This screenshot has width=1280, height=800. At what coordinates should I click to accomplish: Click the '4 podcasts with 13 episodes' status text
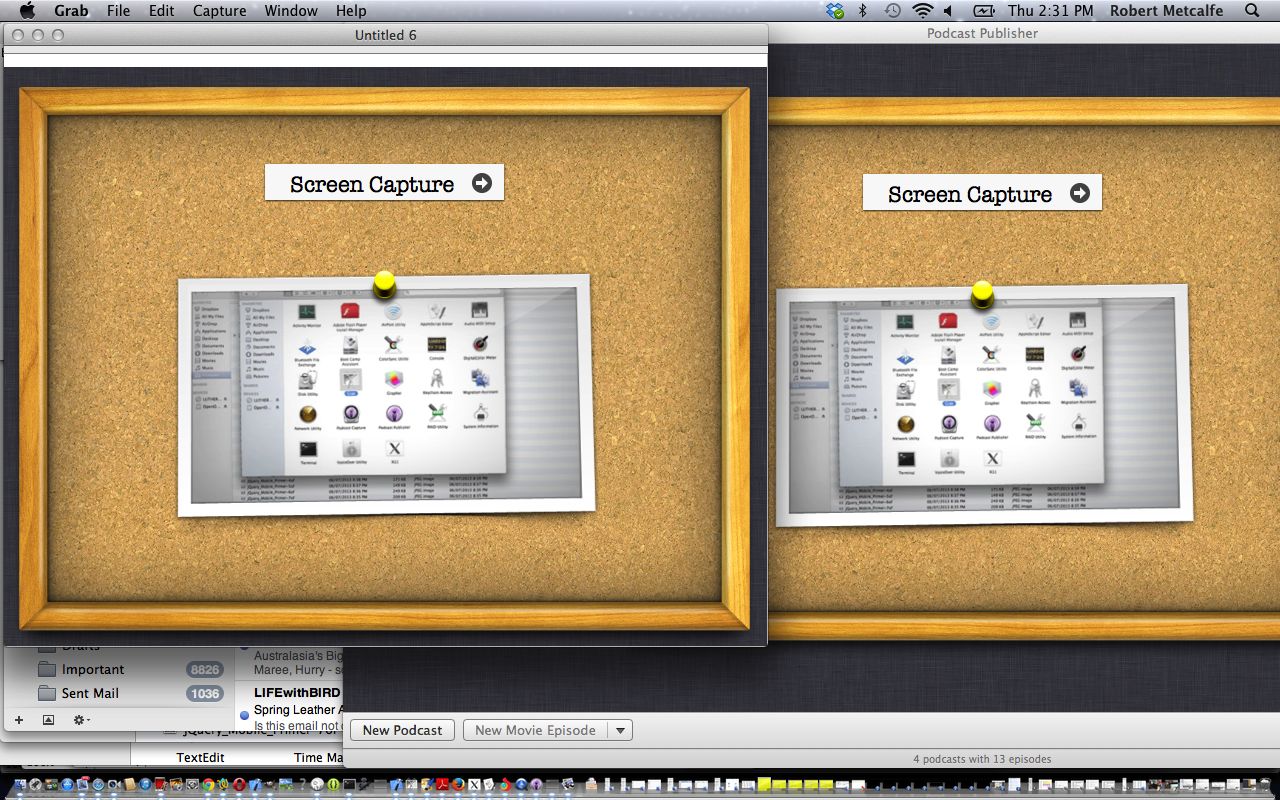pyautogui.click(x=982, y=759)
